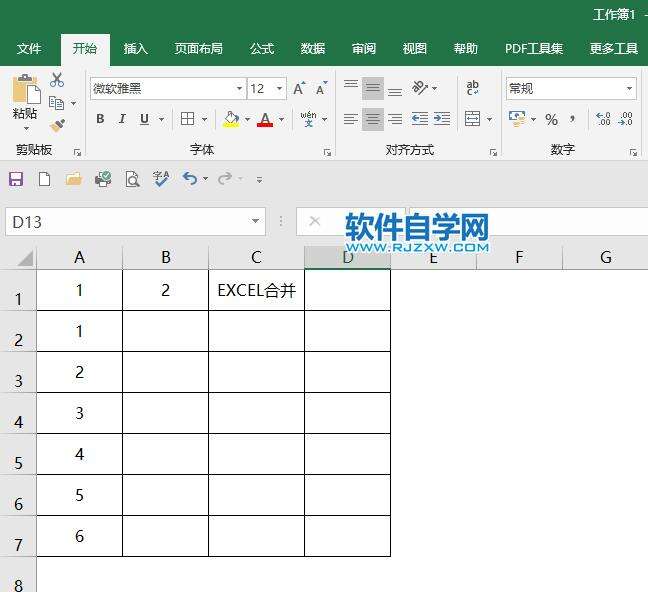The width and height of the screenshot is (648, 592).
Task: Click the quick print icon
Action: (x=103, y=179)
